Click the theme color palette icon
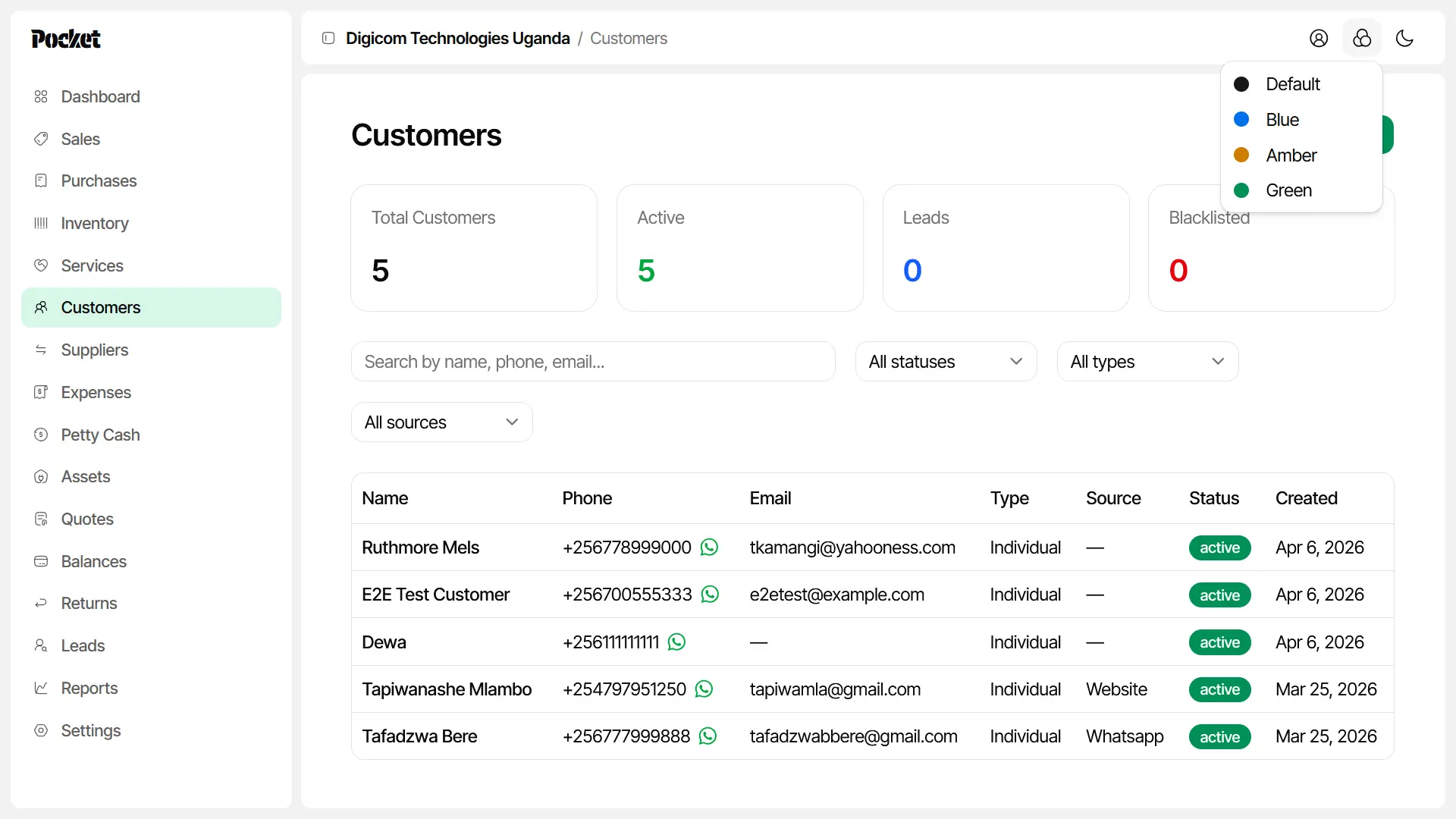 click(x=1362, y=39)
